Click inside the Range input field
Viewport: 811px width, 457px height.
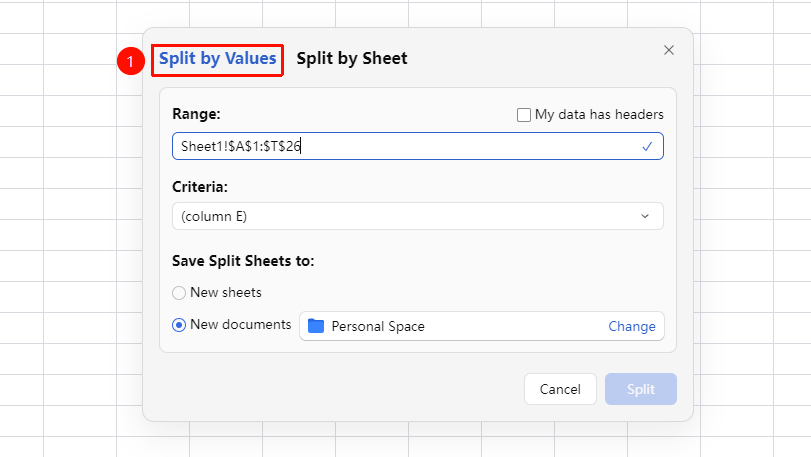click(x=417, y=146)
